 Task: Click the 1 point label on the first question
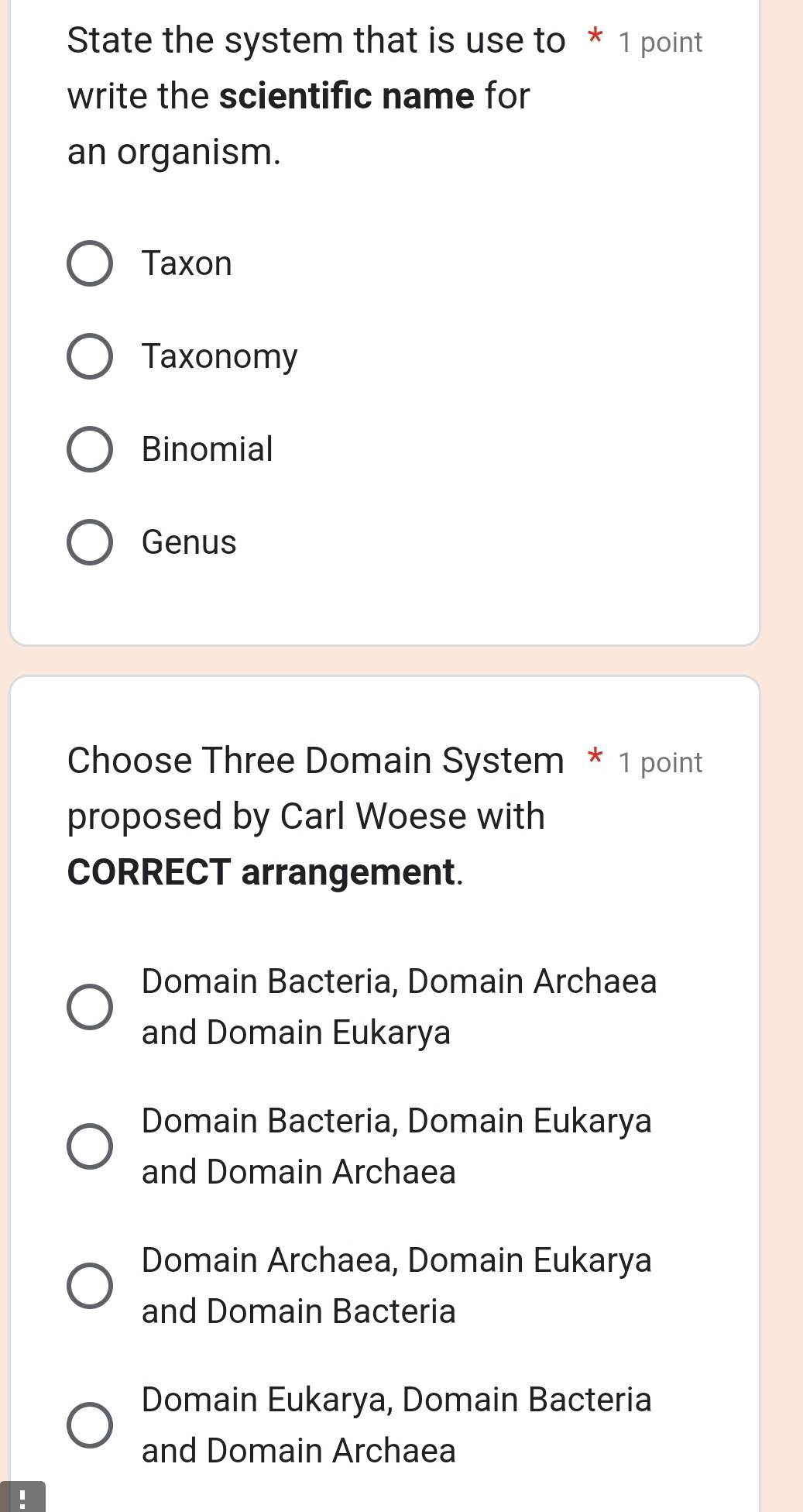coord(661,41)
